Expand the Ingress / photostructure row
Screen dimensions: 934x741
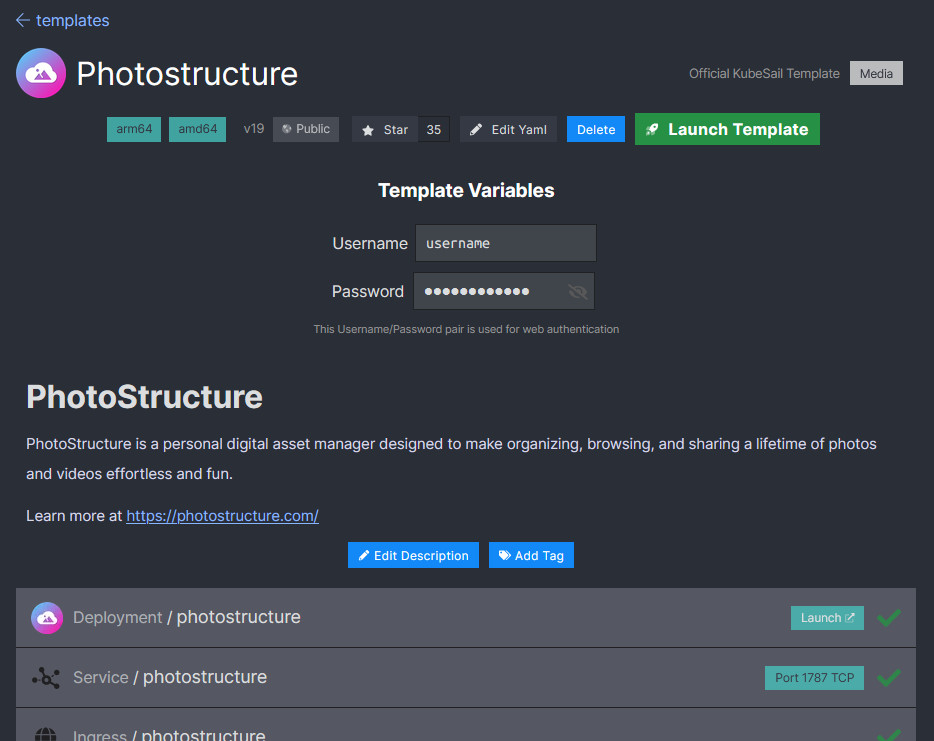click(x=466, y=725)
